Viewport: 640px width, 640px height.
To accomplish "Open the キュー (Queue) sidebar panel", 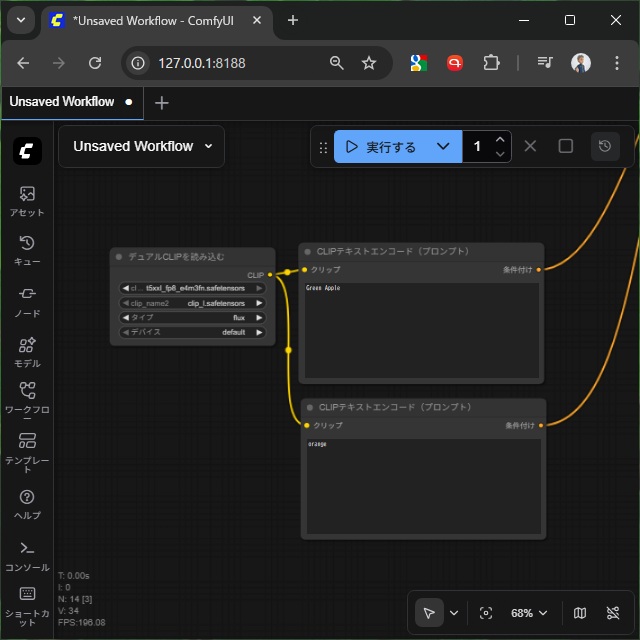I will 27,250.
